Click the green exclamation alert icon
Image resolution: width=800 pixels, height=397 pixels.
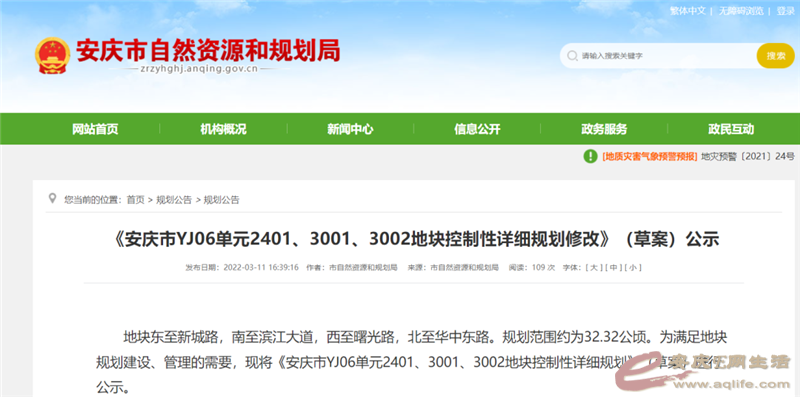pyautogui.click(x=590, y=156)
